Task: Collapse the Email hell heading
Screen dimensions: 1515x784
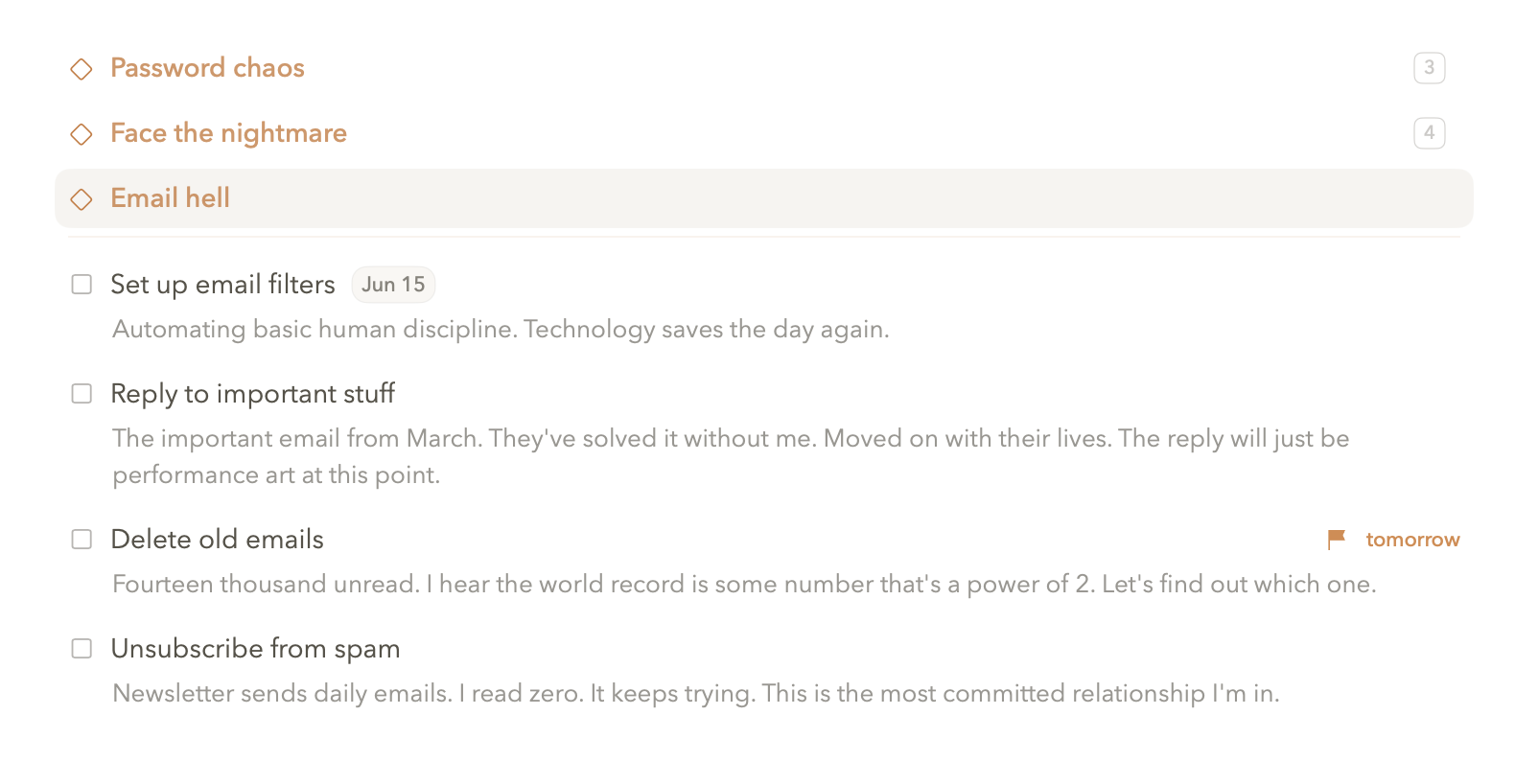Action: click(x=170, y=198)
